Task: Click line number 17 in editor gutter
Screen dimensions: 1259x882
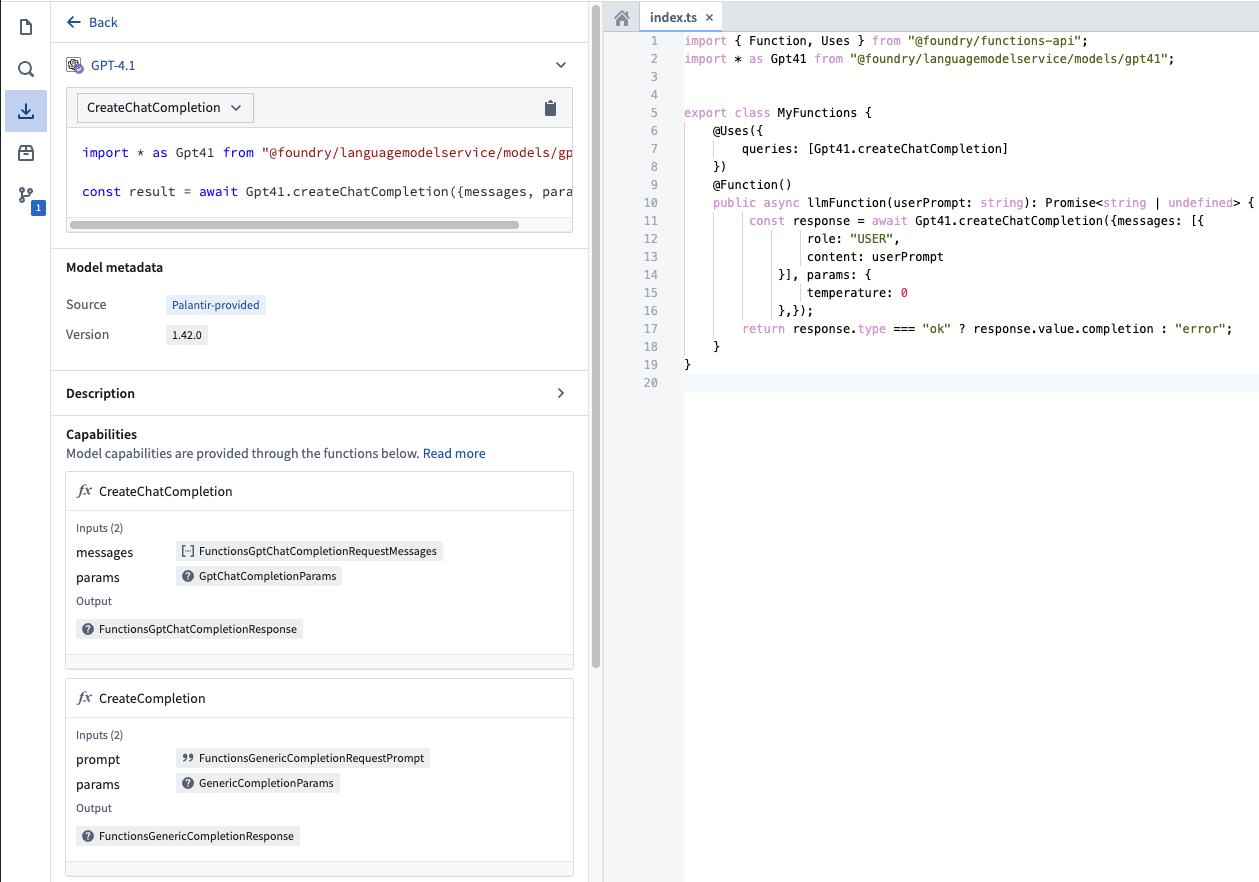Action: pos(651,329)
